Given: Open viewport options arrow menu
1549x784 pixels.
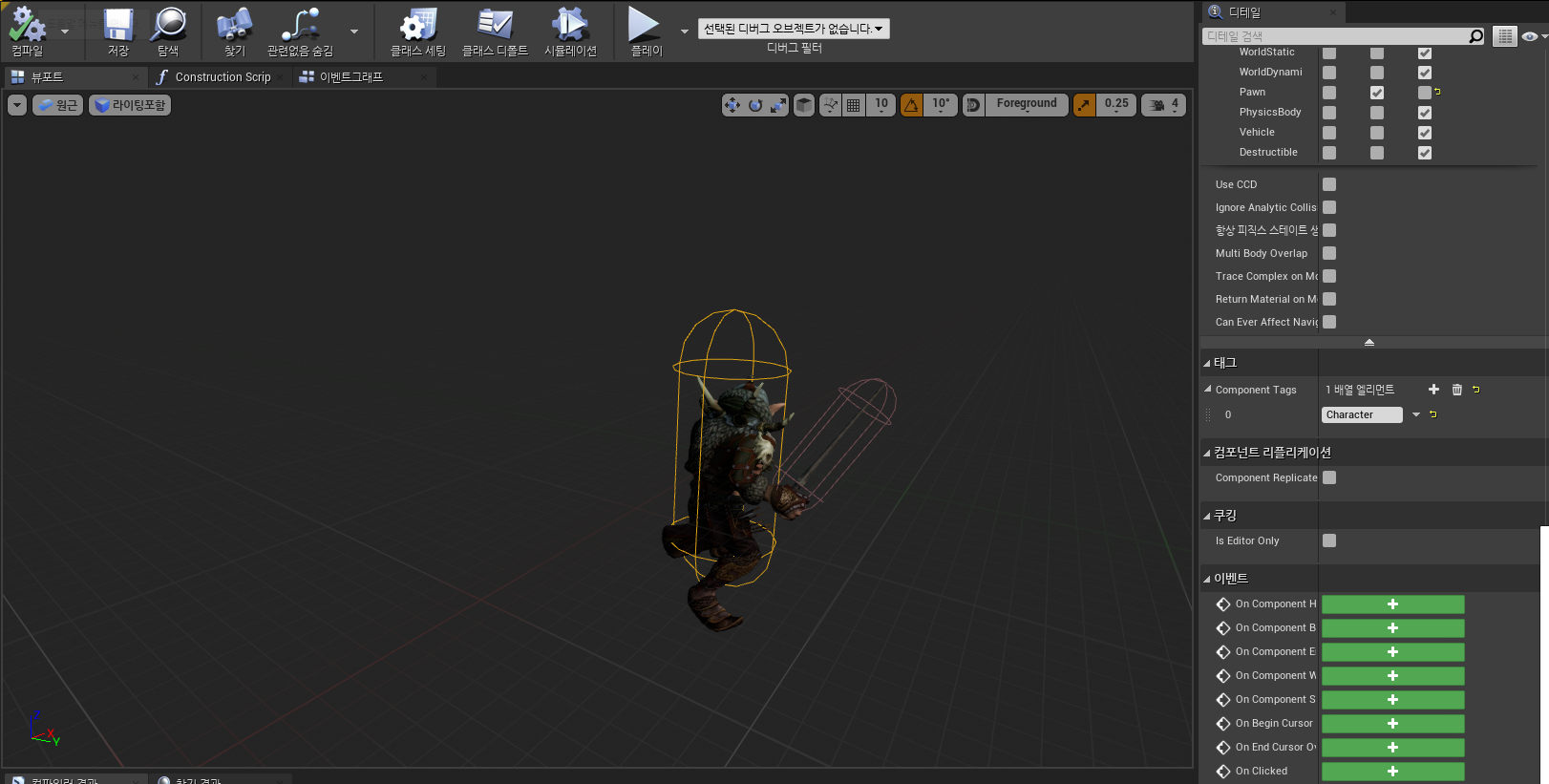Looking at the screenshot, I should click(x=17, y=105).
